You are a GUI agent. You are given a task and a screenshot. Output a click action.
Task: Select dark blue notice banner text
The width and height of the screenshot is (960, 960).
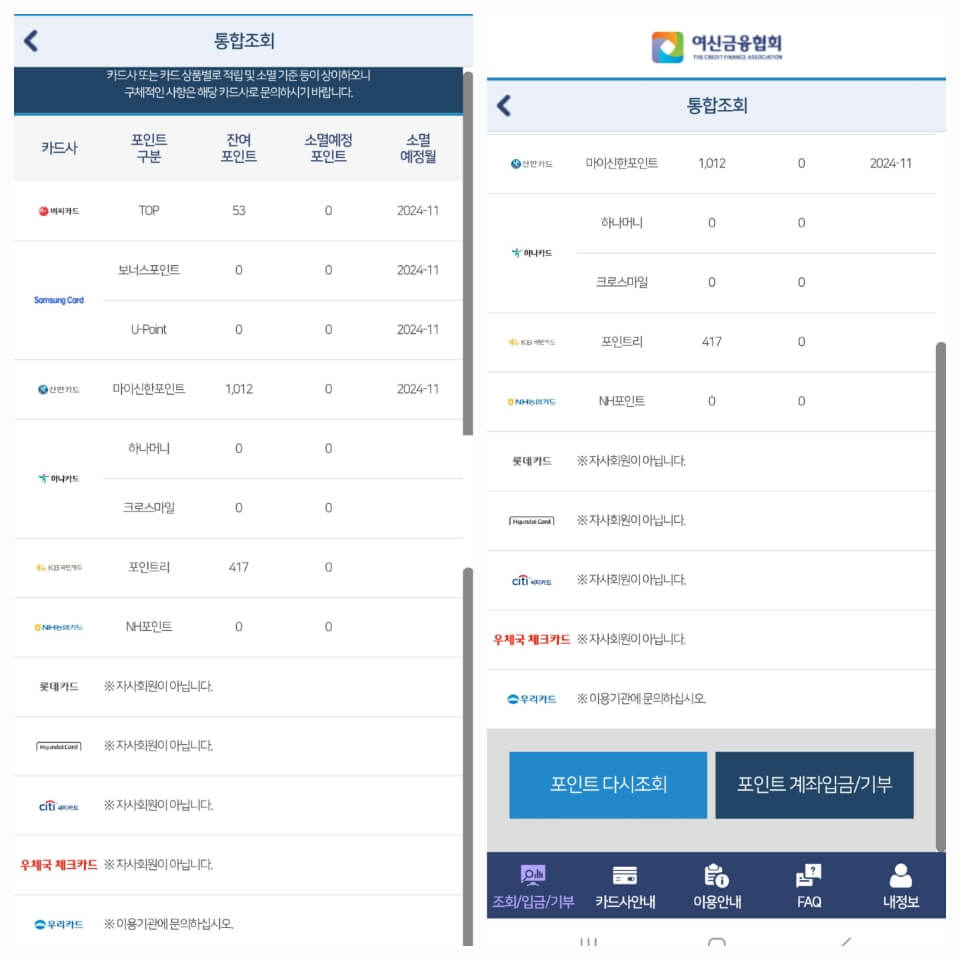click(x=238, y=84)
